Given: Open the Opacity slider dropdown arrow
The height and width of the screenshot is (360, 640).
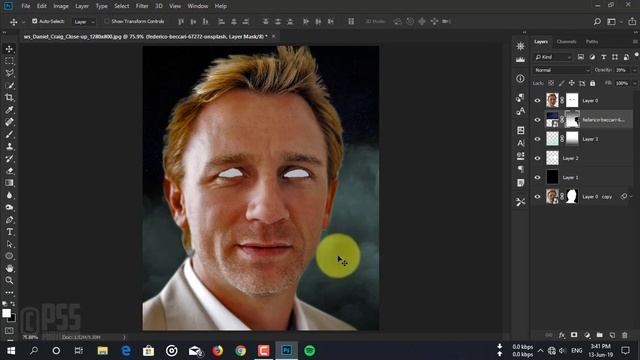Looking at the screenshot, I should coord(634,70).
